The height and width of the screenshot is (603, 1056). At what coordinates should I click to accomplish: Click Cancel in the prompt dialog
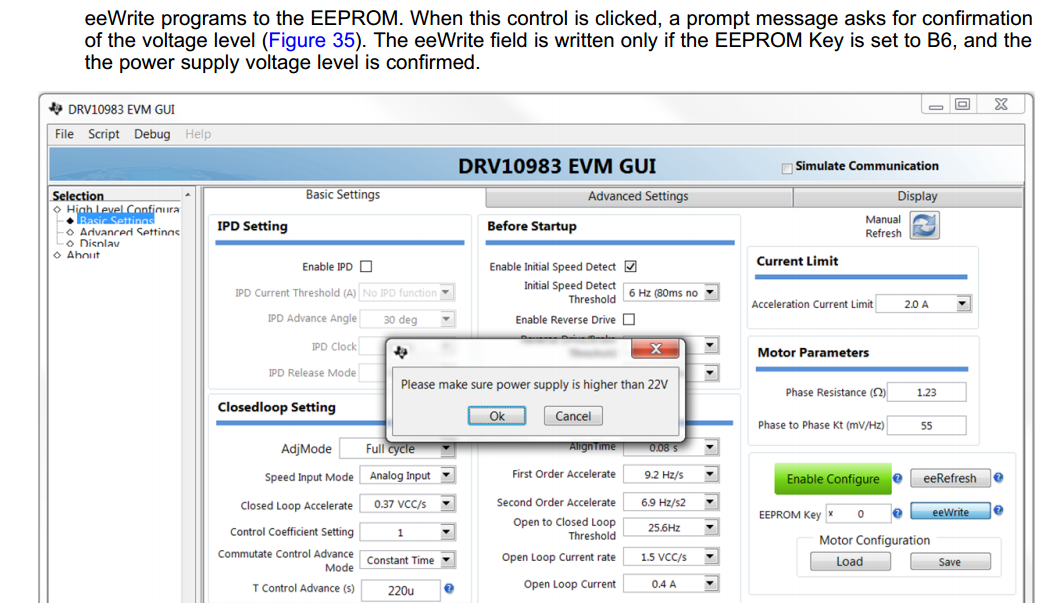click(x=573, y=416)
